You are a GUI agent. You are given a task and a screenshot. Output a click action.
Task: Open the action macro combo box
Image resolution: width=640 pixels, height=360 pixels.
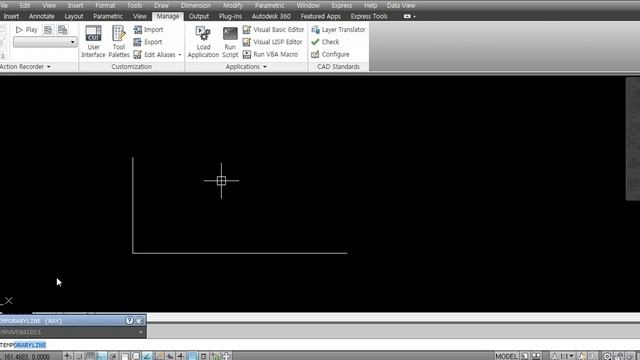[x=45, y=42]
